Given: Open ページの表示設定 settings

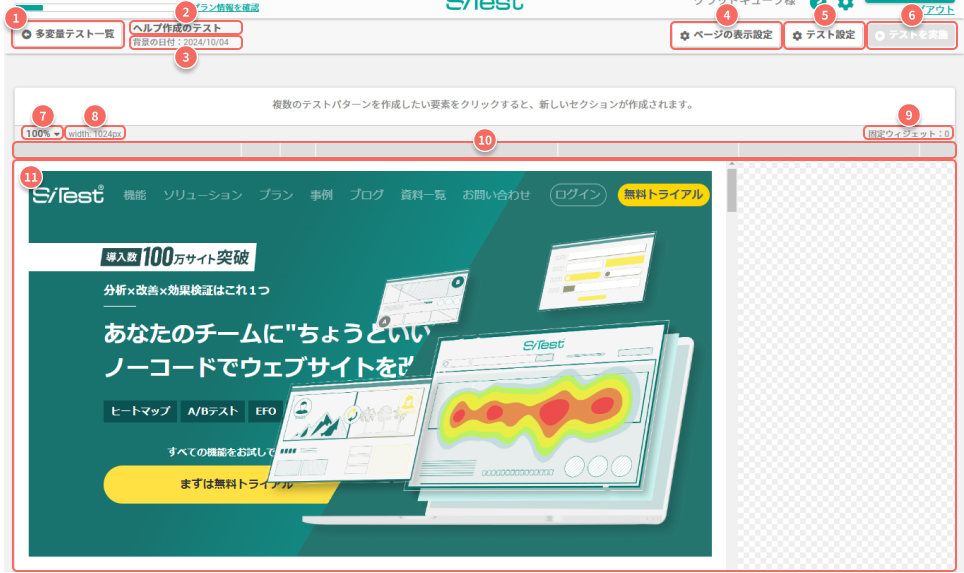Looking at the screenshot, I should [x=726, y=35].
